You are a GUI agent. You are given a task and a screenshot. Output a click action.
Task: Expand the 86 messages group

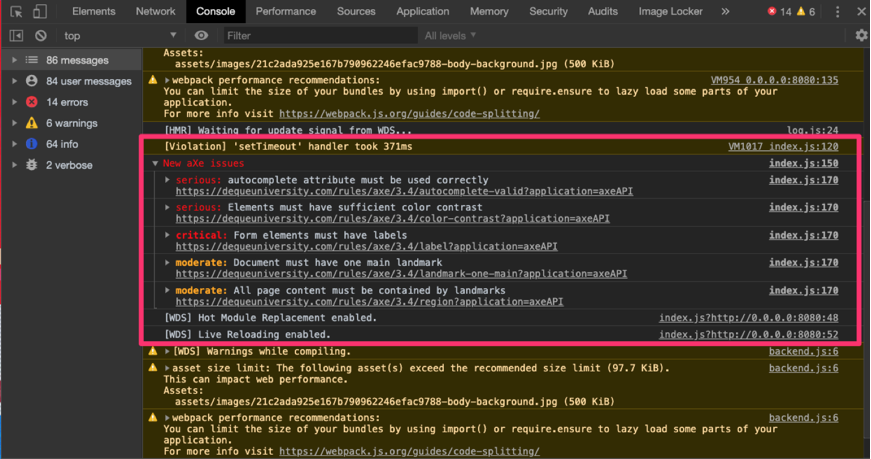pos(14,60)
